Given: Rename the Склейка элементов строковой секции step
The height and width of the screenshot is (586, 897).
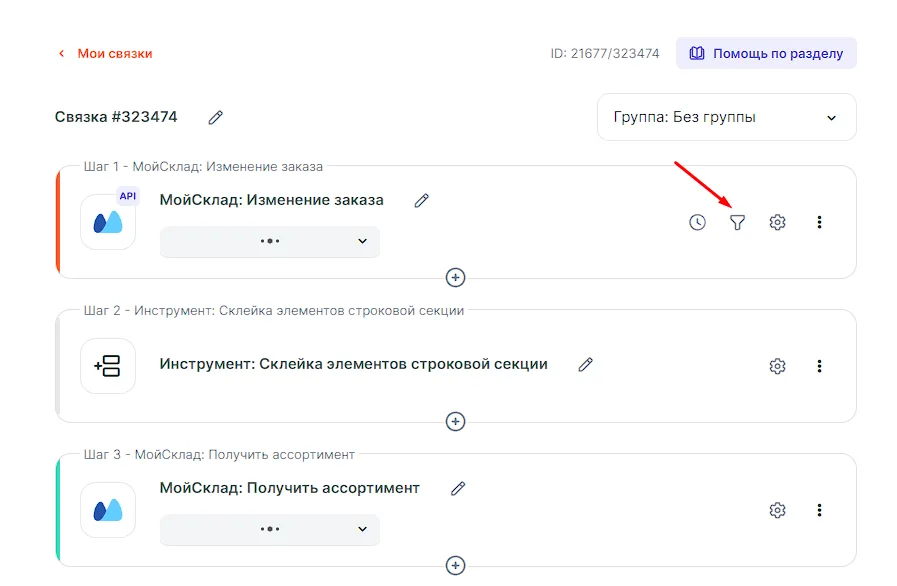Looking at the screenshot, I should 586,365.
